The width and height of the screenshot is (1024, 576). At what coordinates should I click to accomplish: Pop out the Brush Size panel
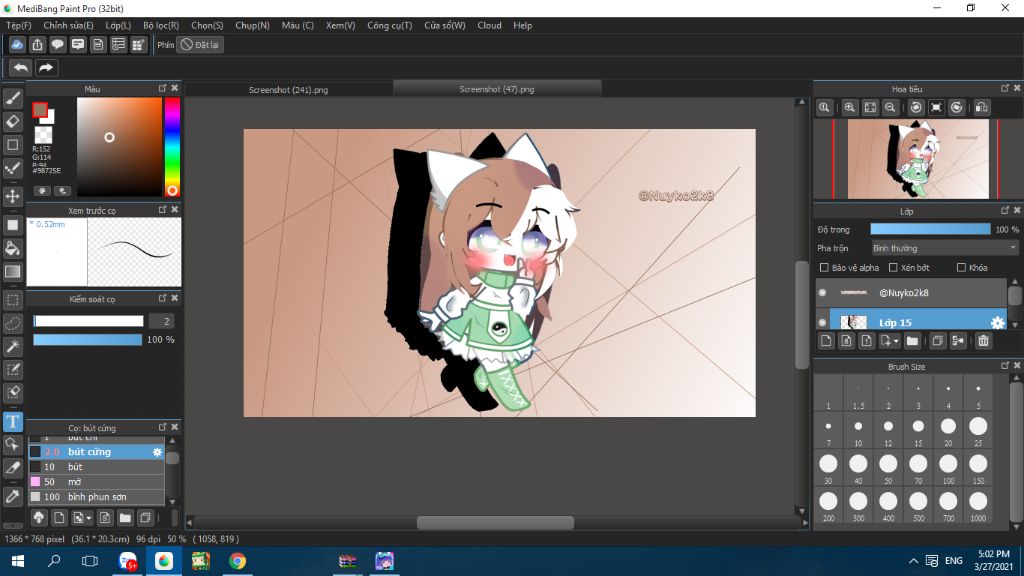[x=1005, y=366]
